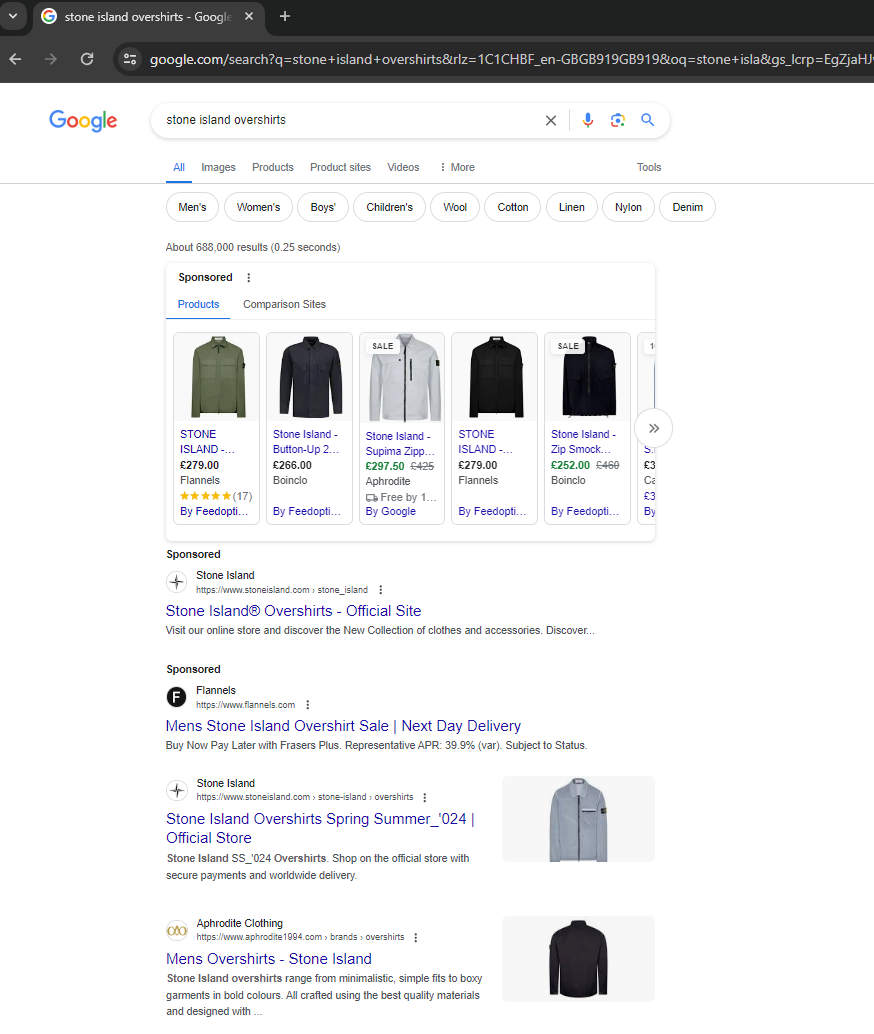
Task: Click the browser forward arrow
Action: 51,59
